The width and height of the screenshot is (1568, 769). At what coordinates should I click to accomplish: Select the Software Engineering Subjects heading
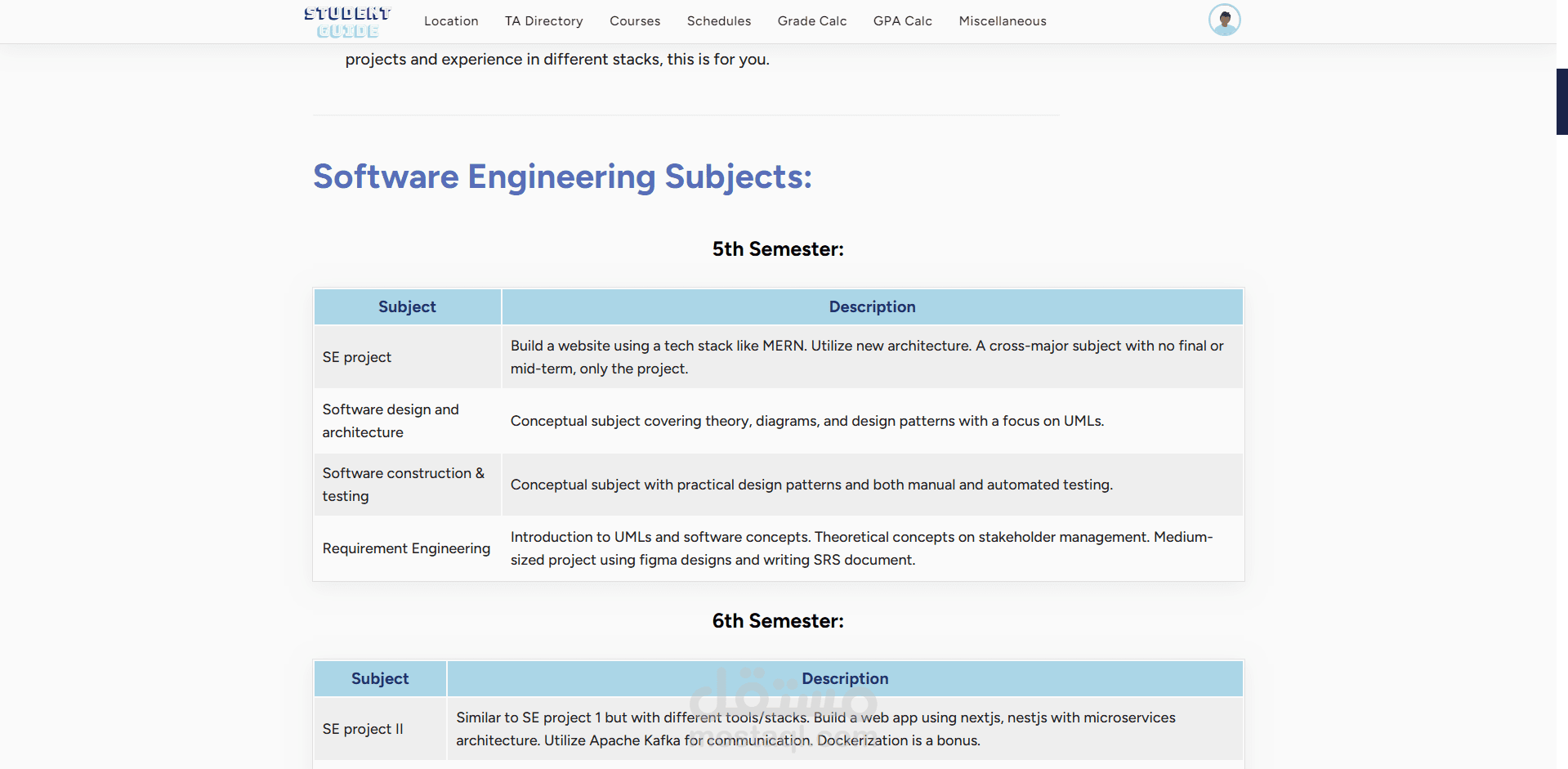(563, 177)
